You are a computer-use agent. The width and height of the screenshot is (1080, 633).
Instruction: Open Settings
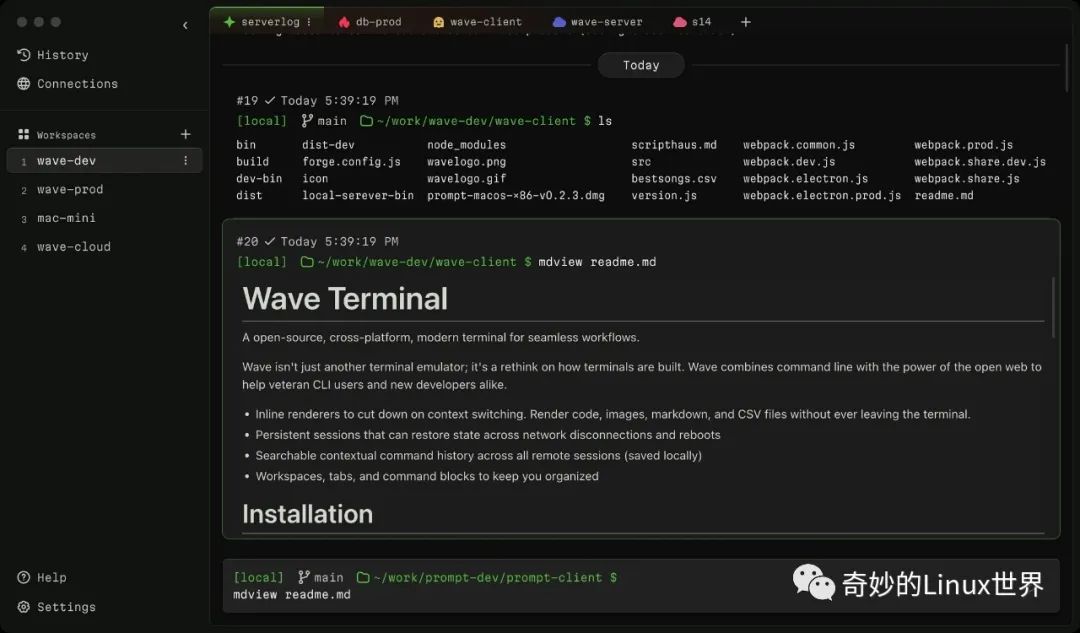(x=56, y=607)
